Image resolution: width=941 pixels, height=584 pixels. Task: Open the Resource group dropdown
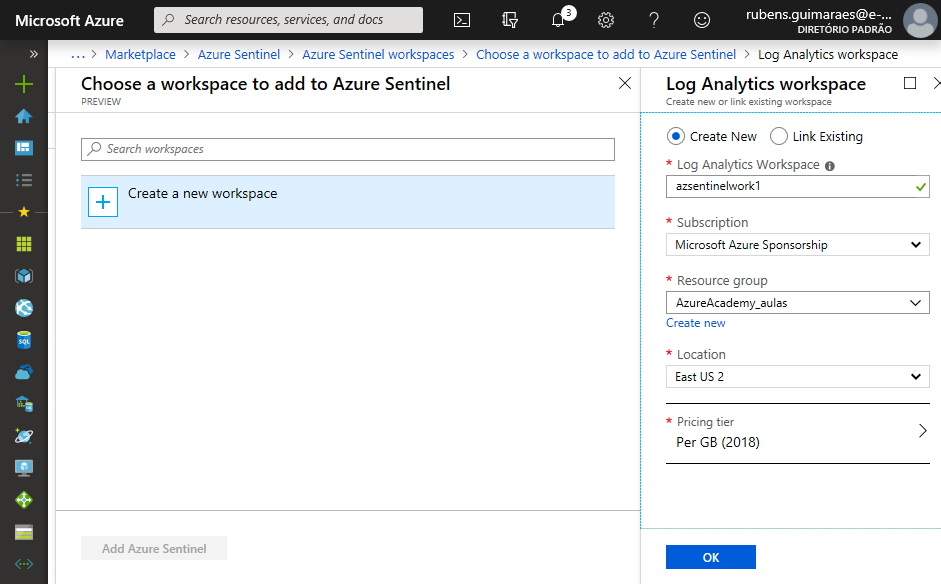point(797,303)
